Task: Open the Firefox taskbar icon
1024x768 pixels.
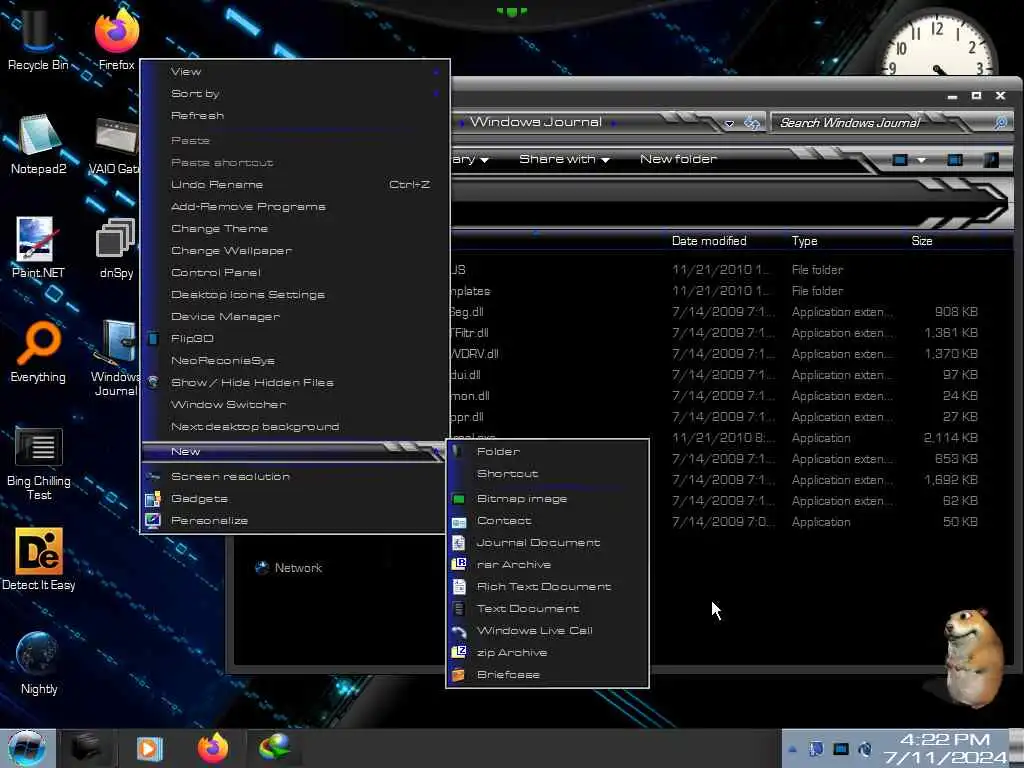Action: click(213, 748)
